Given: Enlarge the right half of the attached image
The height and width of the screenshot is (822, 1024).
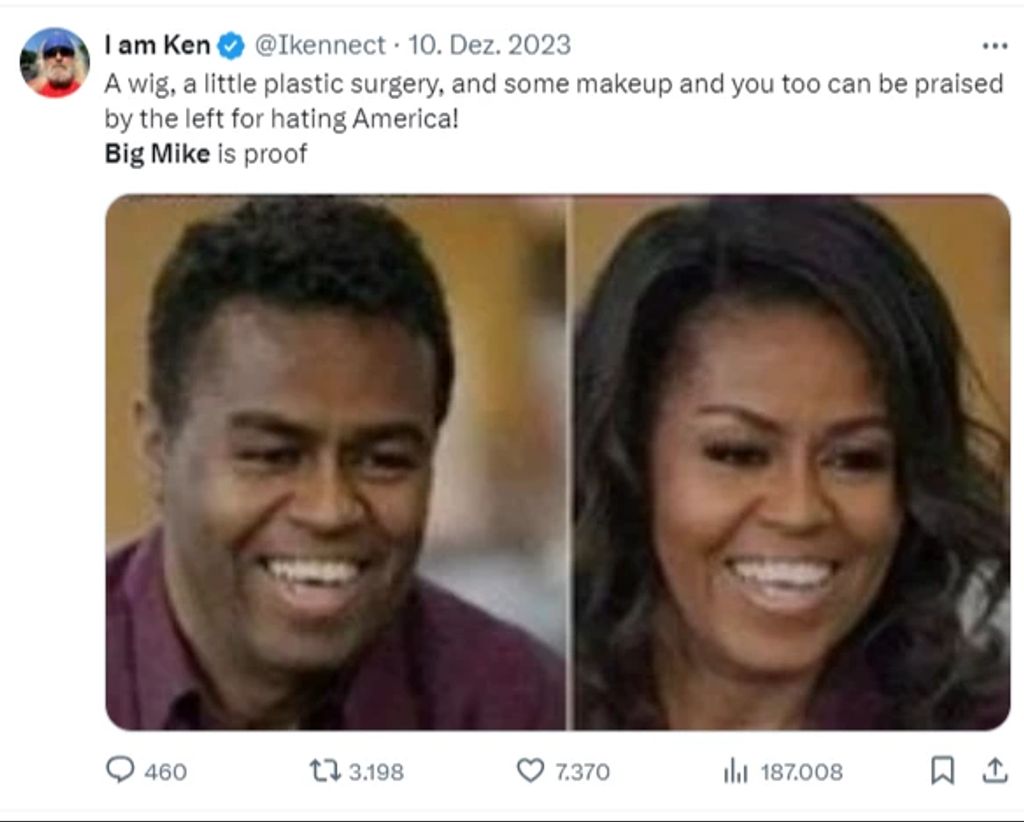Looking at the screenshot, I should coord(790,462).
